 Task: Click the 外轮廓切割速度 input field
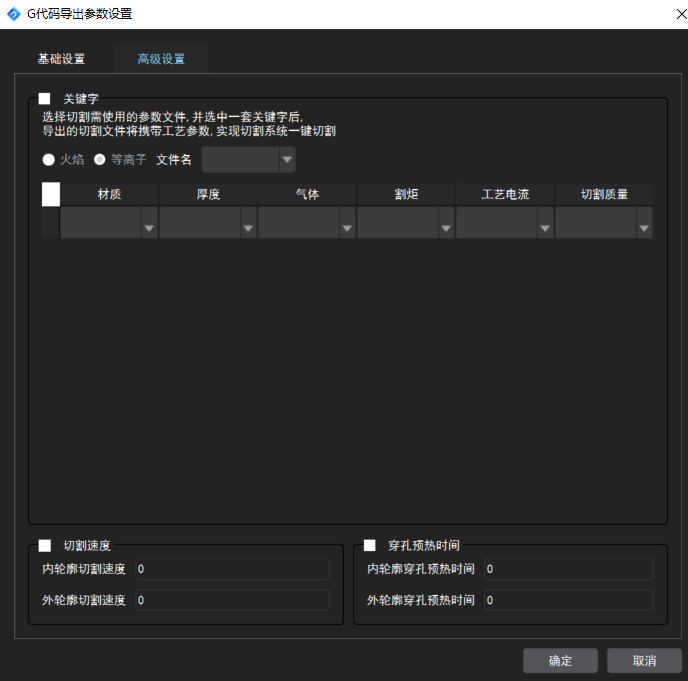click(233, 600)
